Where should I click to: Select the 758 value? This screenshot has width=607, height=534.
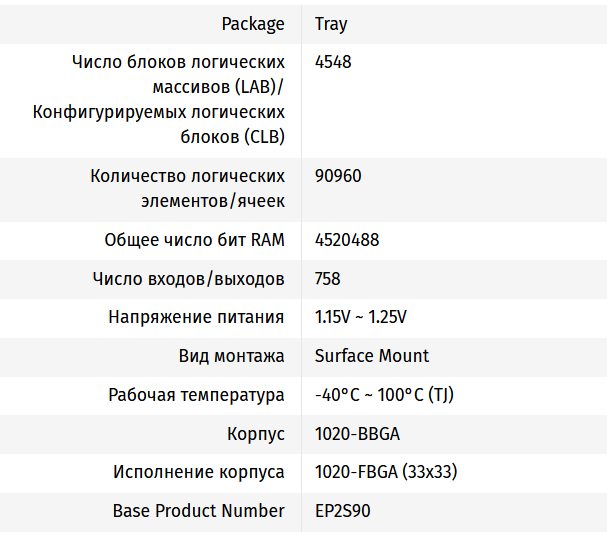pyautogui.click(x=328, y=279)
